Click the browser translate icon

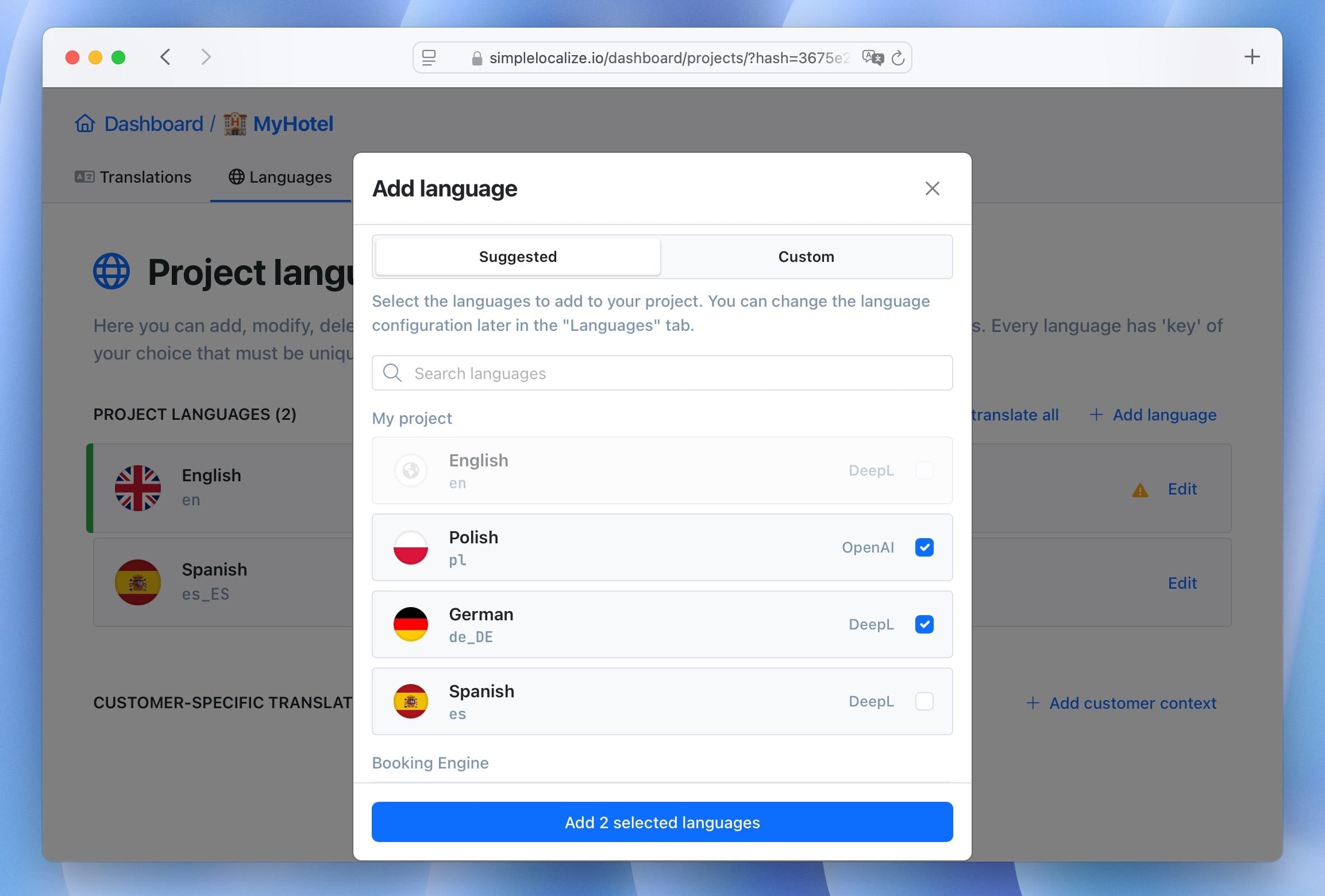pos(872,58)
